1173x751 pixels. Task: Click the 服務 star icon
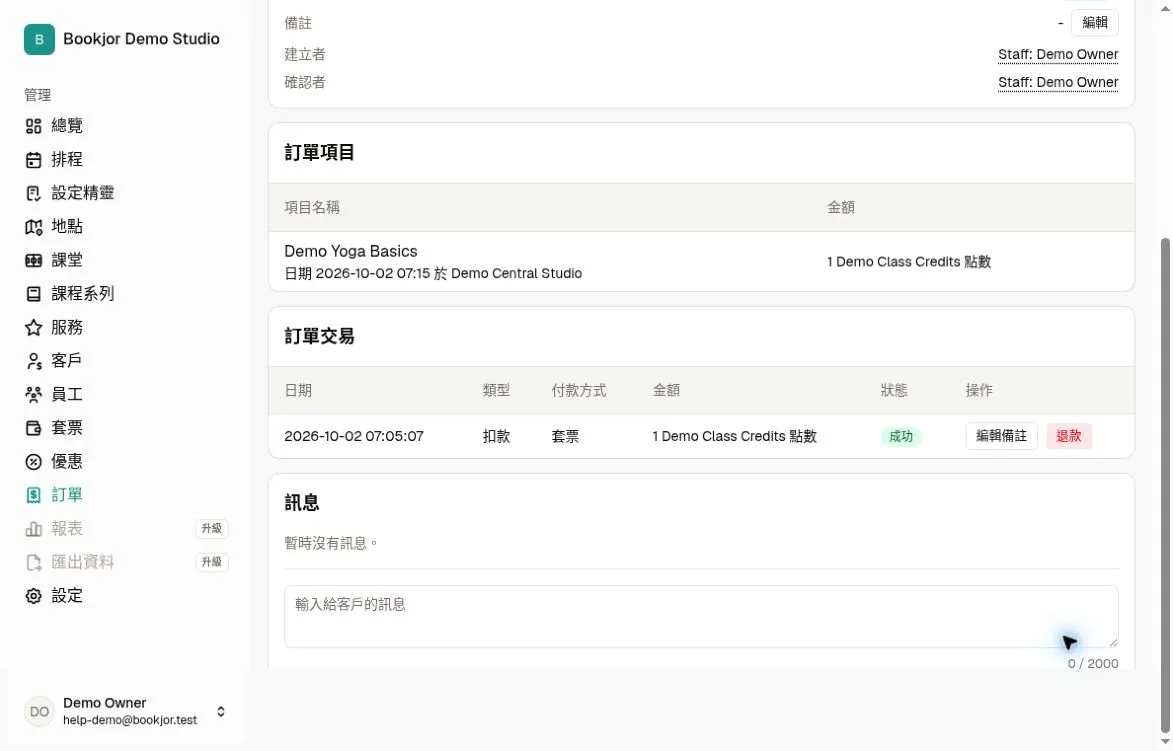pos(34,327)
